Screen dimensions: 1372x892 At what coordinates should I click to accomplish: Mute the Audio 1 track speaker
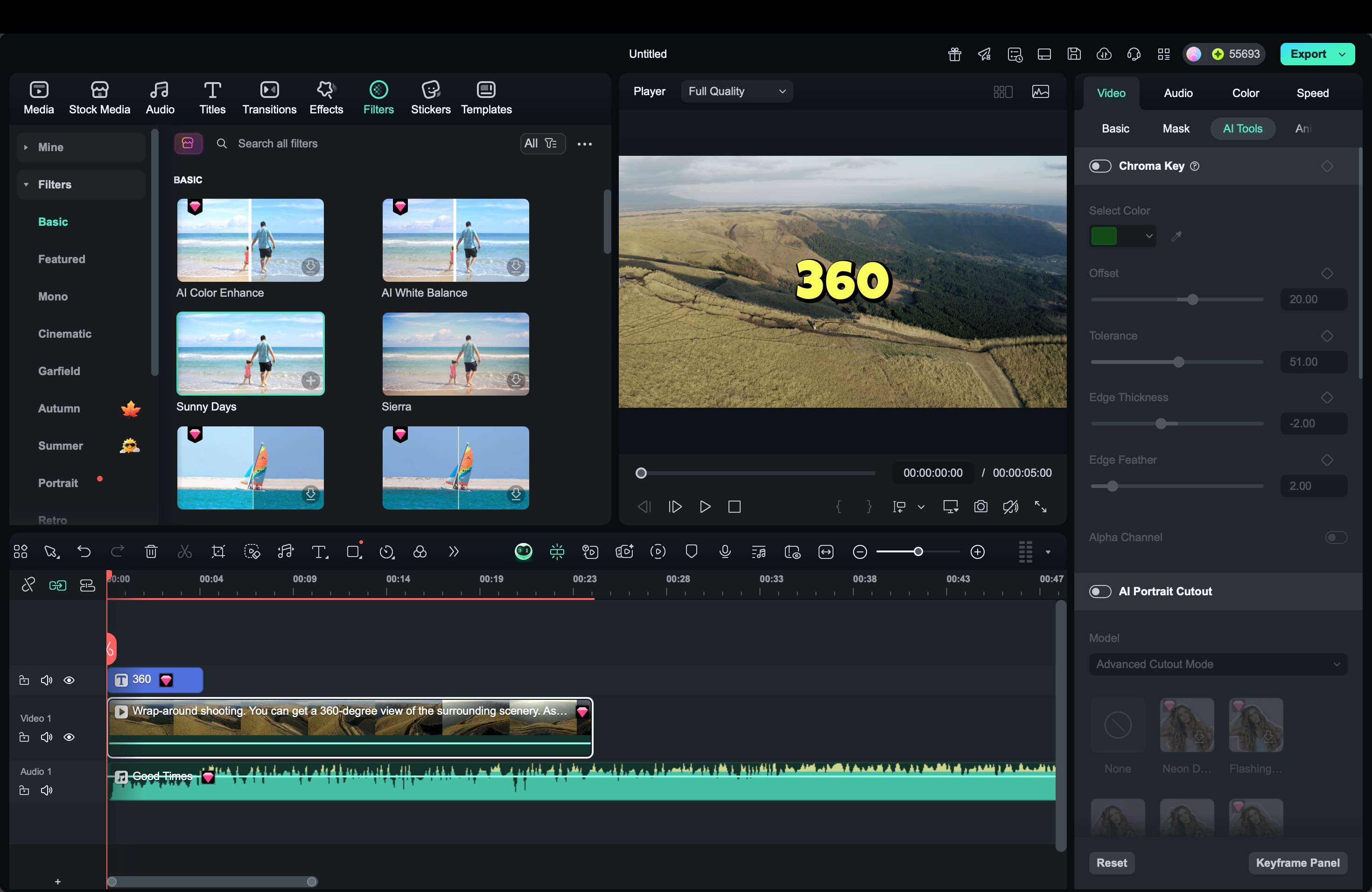click(x=47, y=790)
